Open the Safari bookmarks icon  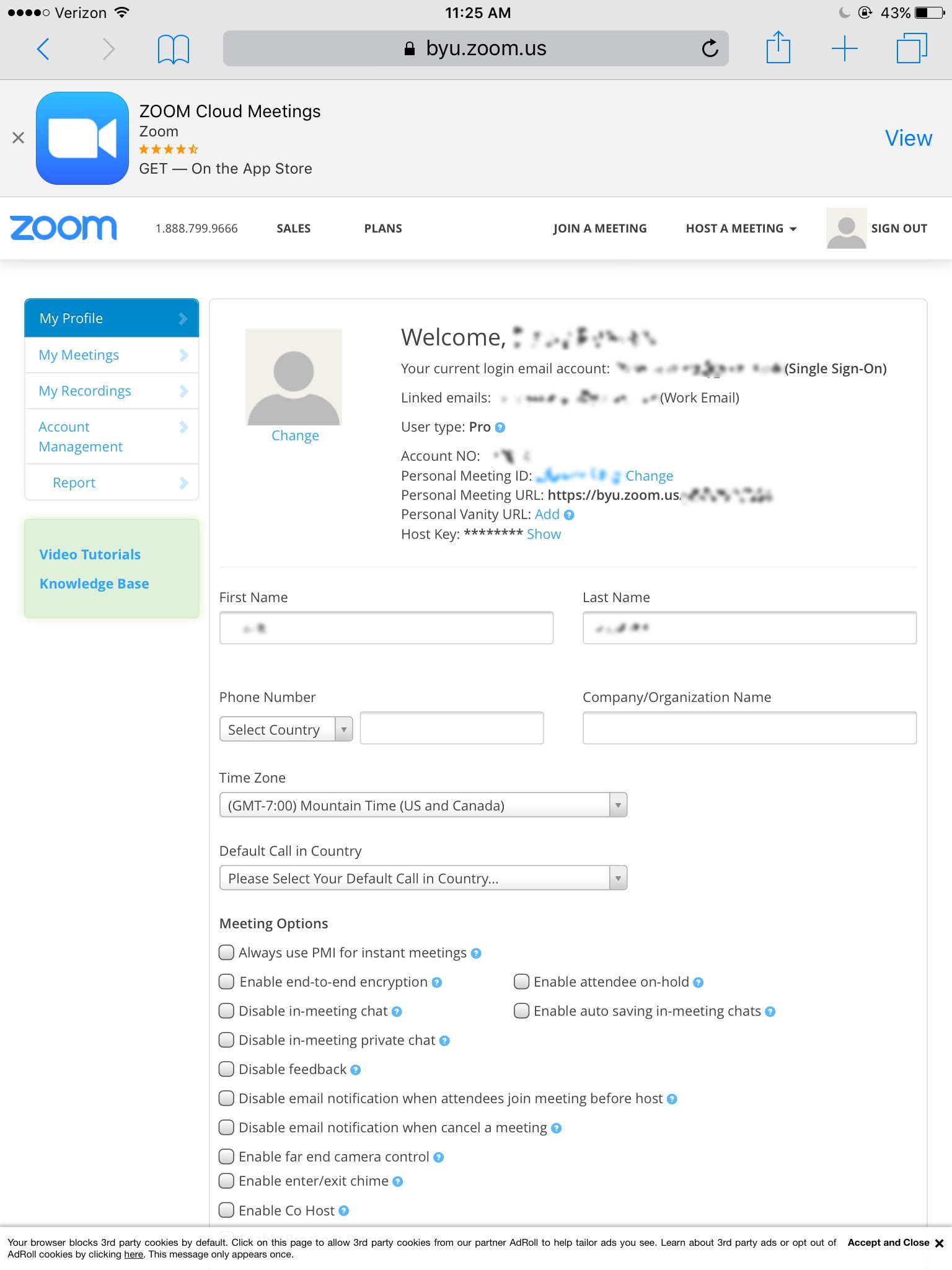click(172, 48)
